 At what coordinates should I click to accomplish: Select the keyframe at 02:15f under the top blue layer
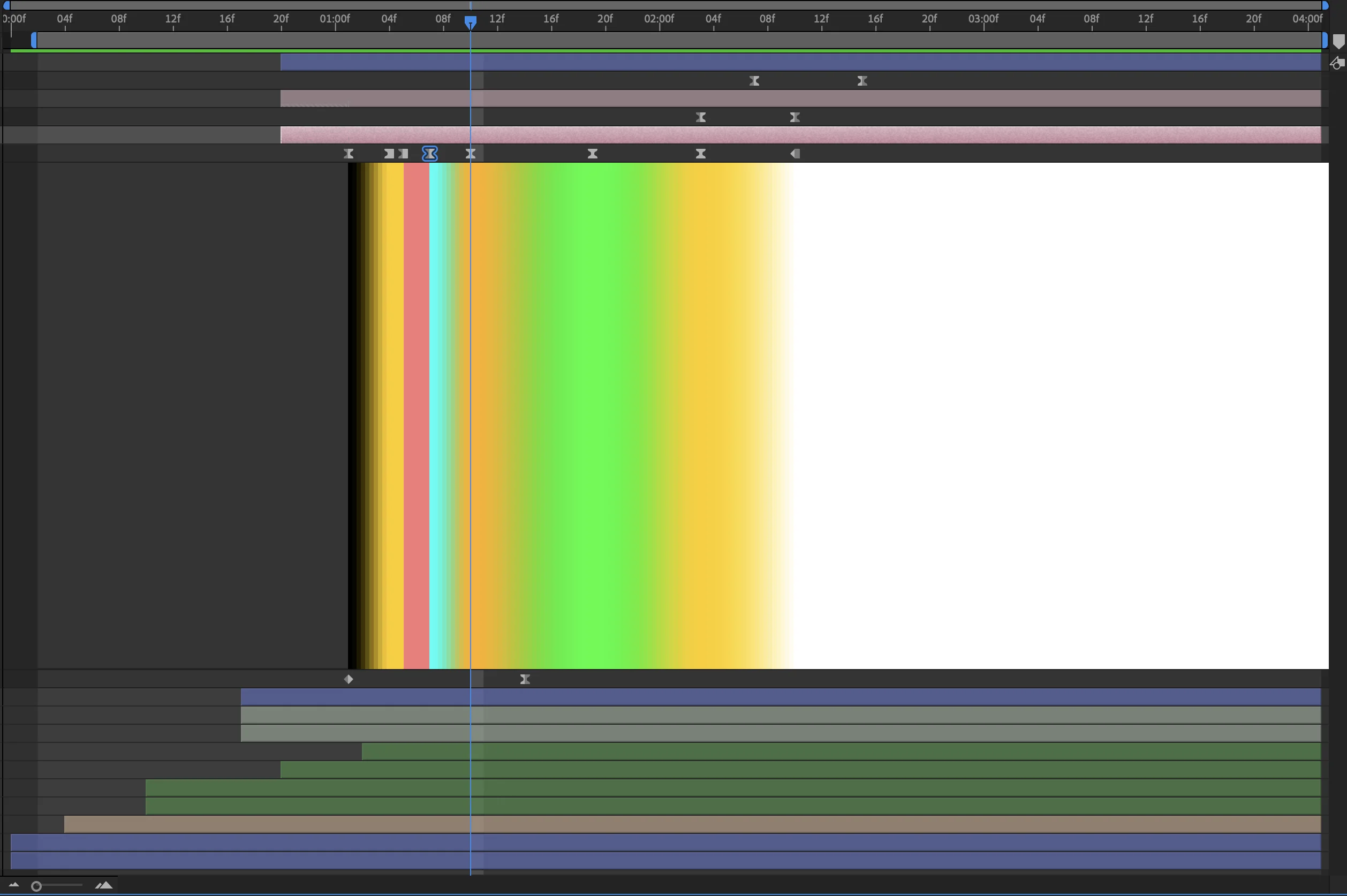pos(862,81)
